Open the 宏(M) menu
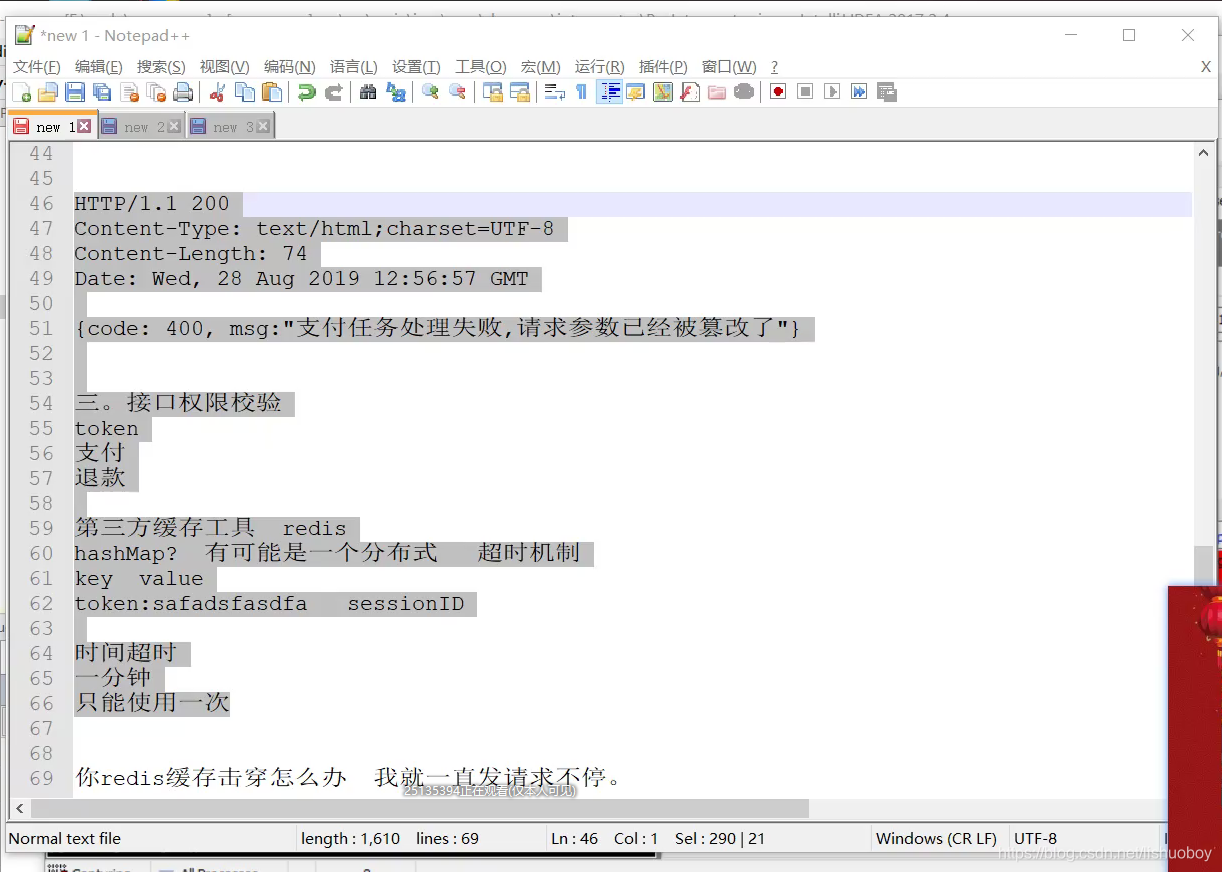 click(541, 66)
